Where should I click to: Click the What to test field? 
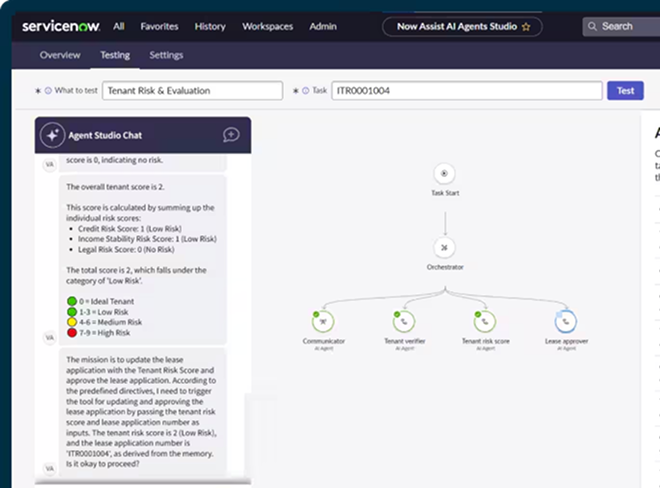[192, 91]
